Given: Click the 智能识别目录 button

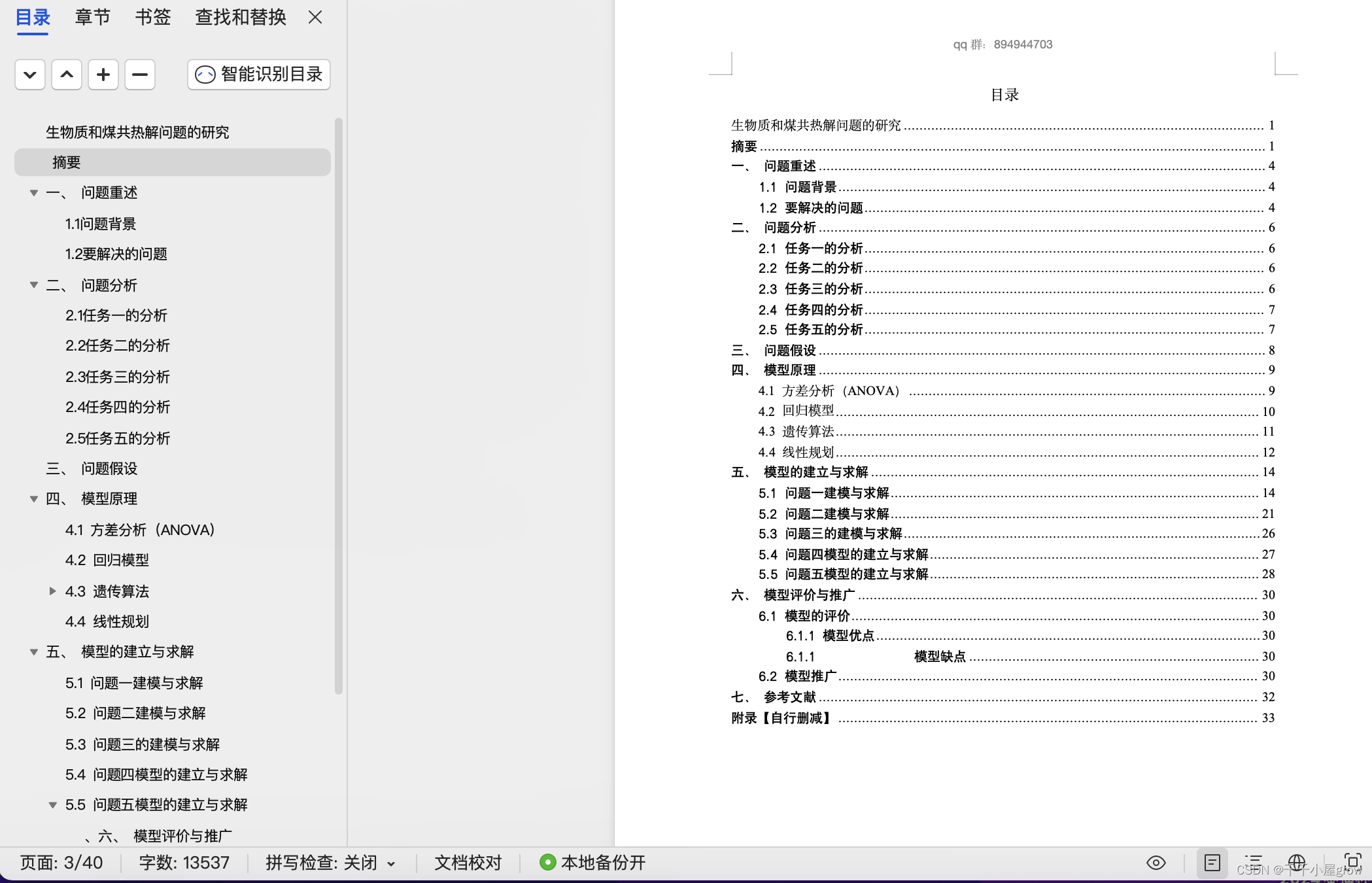Looking at the screenshot, I should (259, 75).
